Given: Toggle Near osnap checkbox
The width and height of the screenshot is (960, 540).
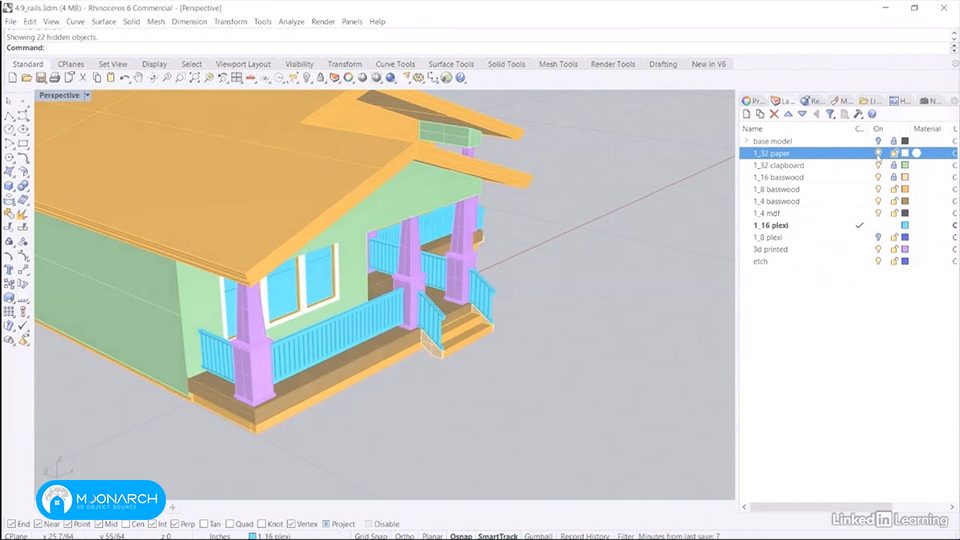Looking at the screenshot, I should [38, 524].
